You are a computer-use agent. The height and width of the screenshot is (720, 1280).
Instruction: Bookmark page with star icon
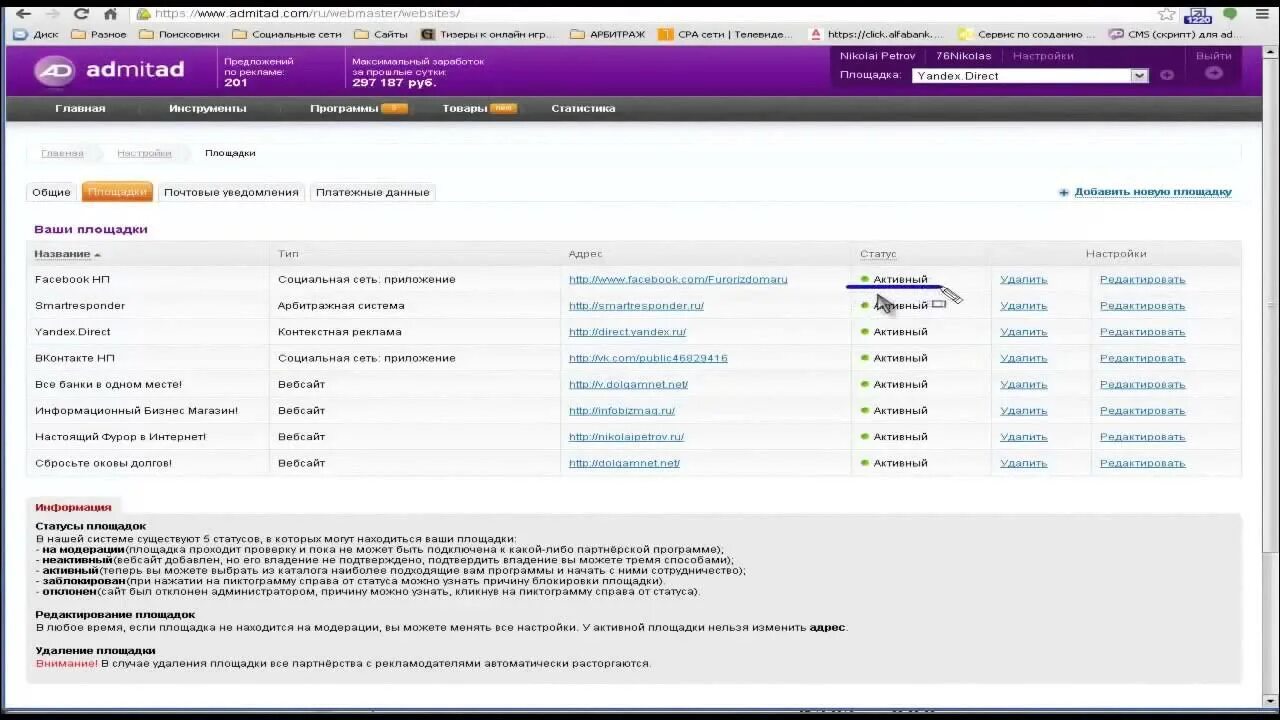[1166, 14]
